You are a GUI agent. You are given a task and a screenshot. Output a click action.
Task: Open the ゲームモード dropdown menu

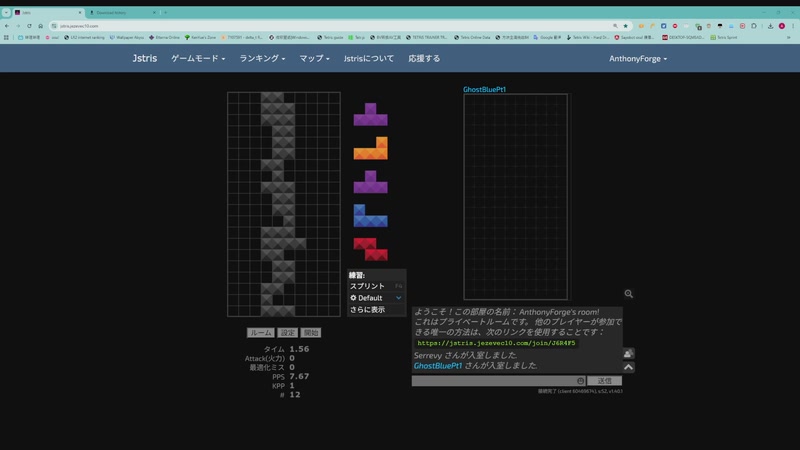coord(198,58)
